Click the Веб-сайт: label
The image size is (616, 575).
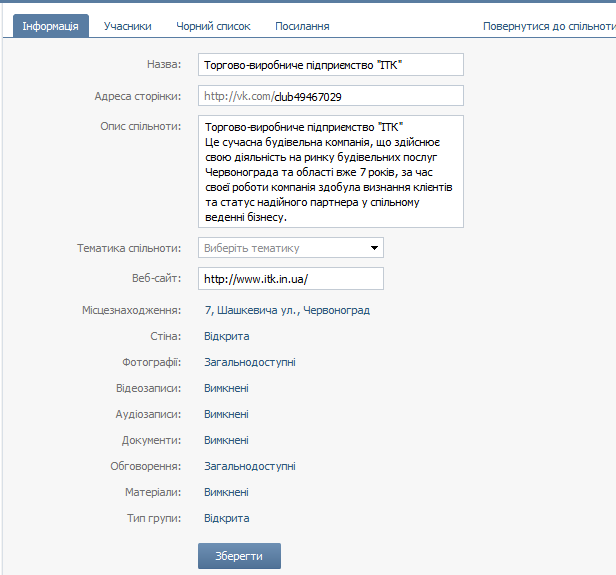click(156, 278)
